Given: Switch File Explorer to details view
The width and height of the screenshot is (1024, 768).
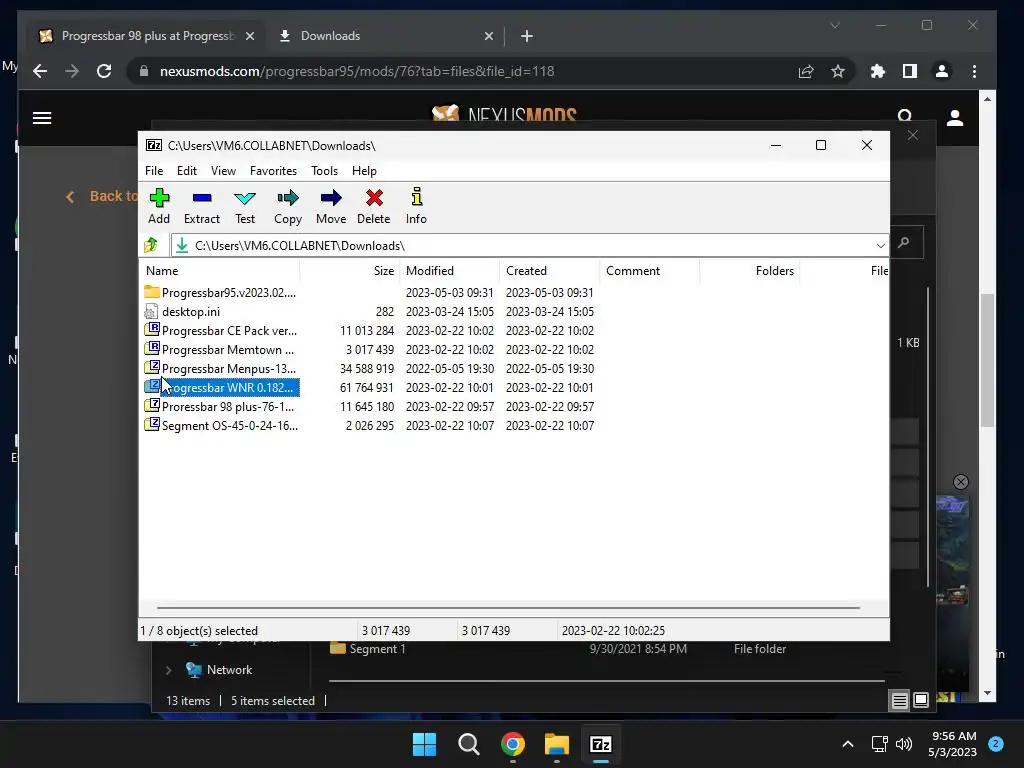Looking at the screenshot, I should tap(899, 701).
